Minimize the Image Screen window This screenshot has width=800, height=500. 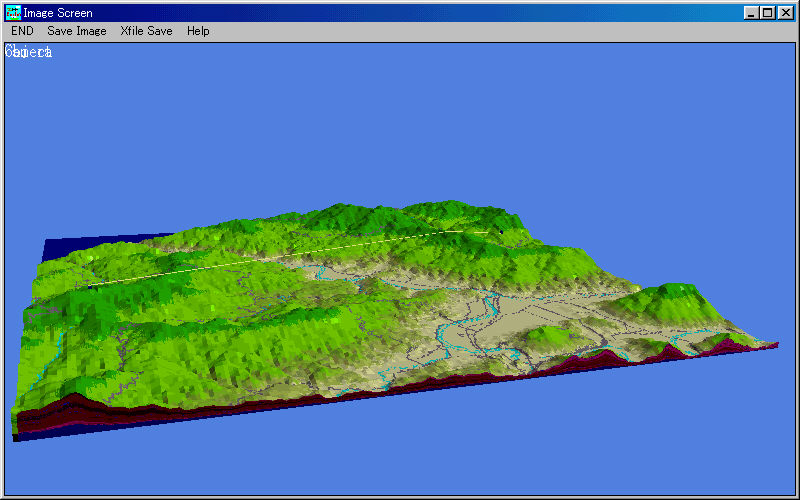751,13
